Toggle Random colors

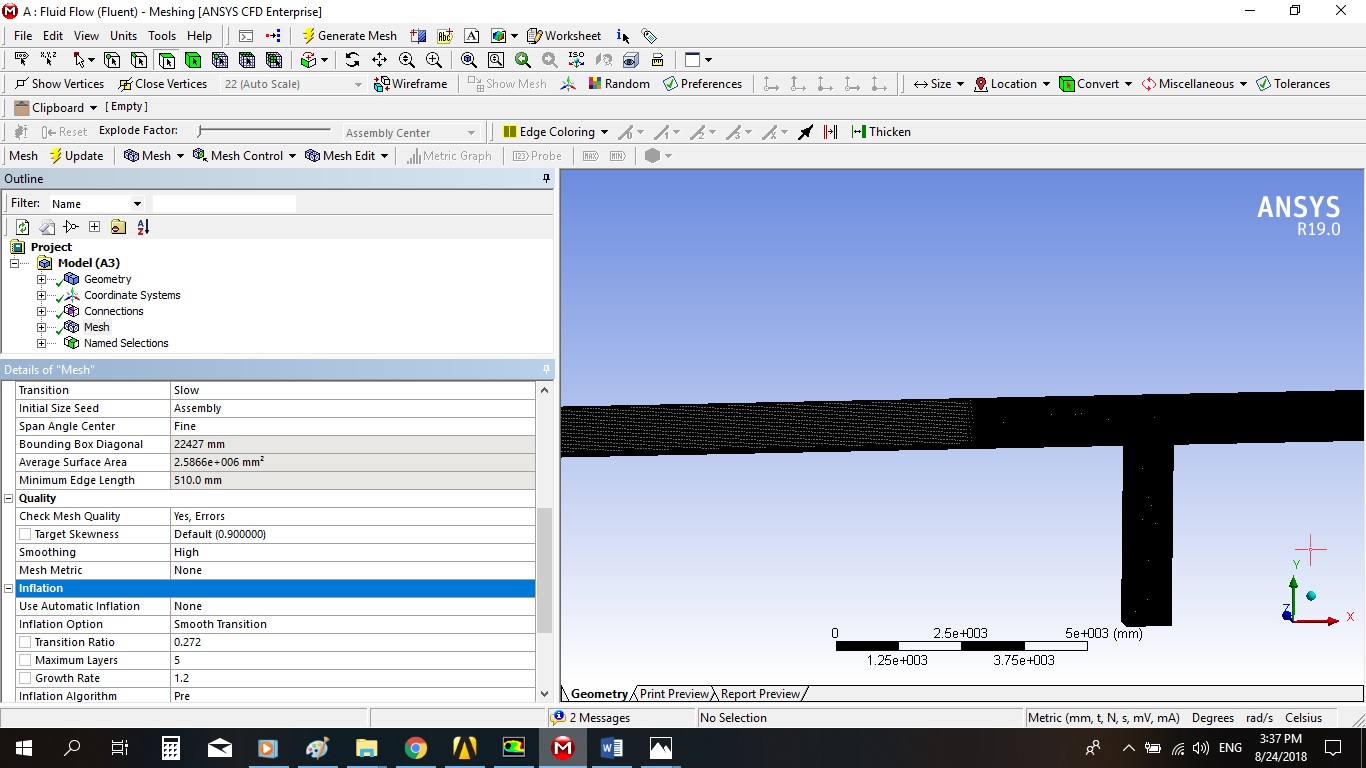coord(619,84)
